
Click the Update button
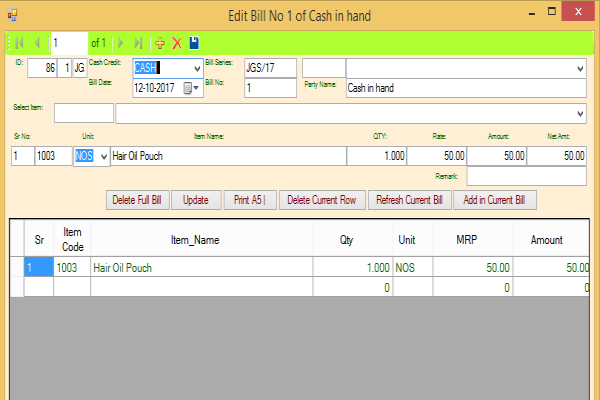(x=196, y=200)
